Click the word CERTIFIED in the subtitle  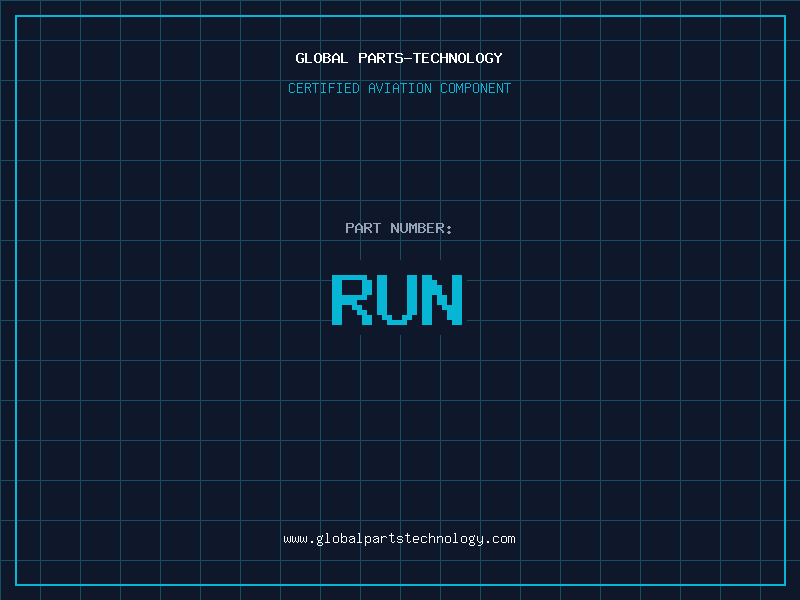tap(324, 88)
